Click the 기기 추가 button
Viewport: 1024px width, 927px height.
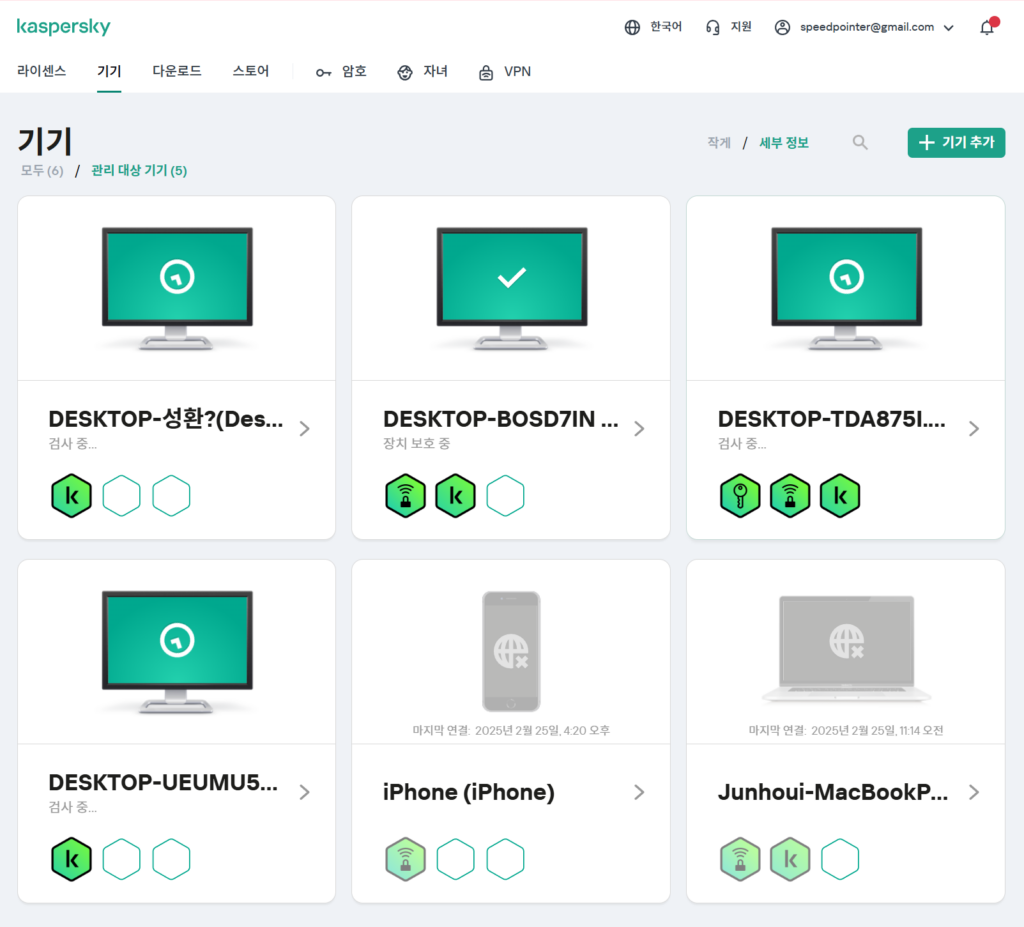point(956,142)
